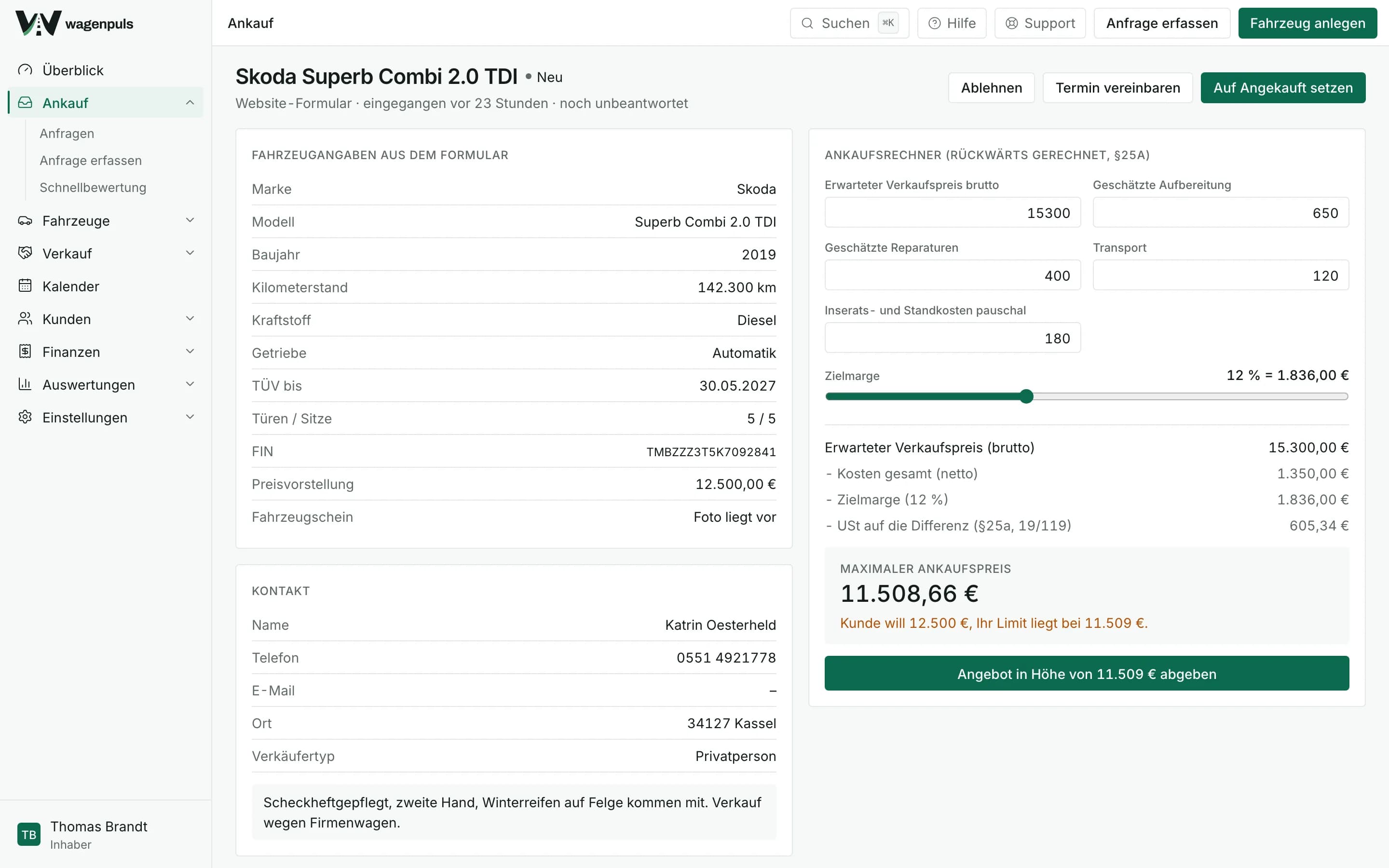Click the Support lifebuoy icon
This screenshot has height=868, width=1389.
click(x=1011, y=23)
